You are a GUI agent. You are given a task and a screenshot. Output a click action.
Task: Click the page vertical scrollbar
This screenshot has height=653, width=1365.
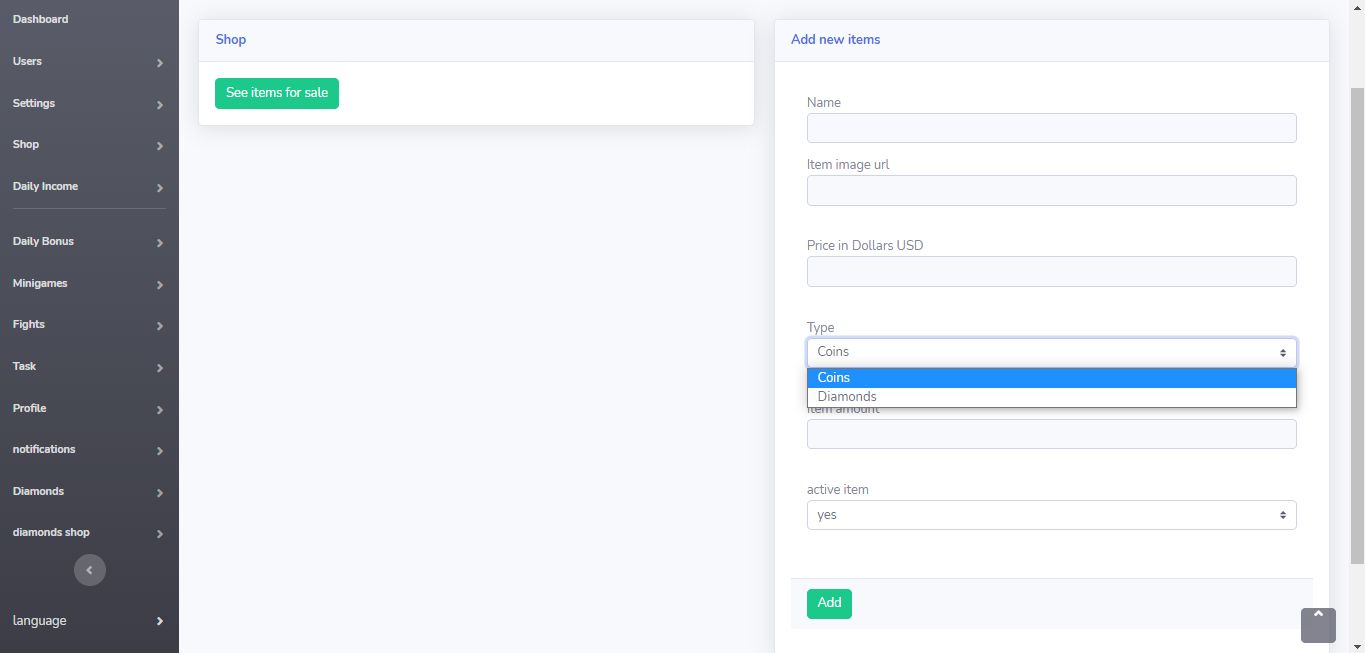(1357, 325)
